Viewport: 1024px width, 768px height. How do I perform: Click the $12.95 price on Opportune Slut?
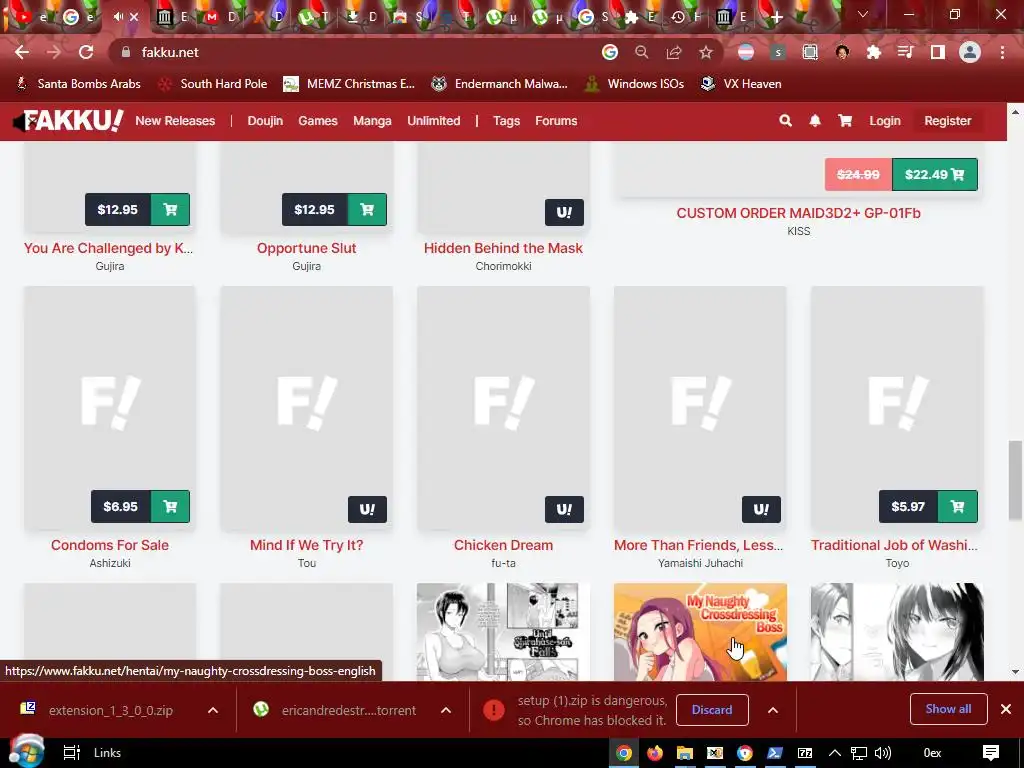point(314,210)
